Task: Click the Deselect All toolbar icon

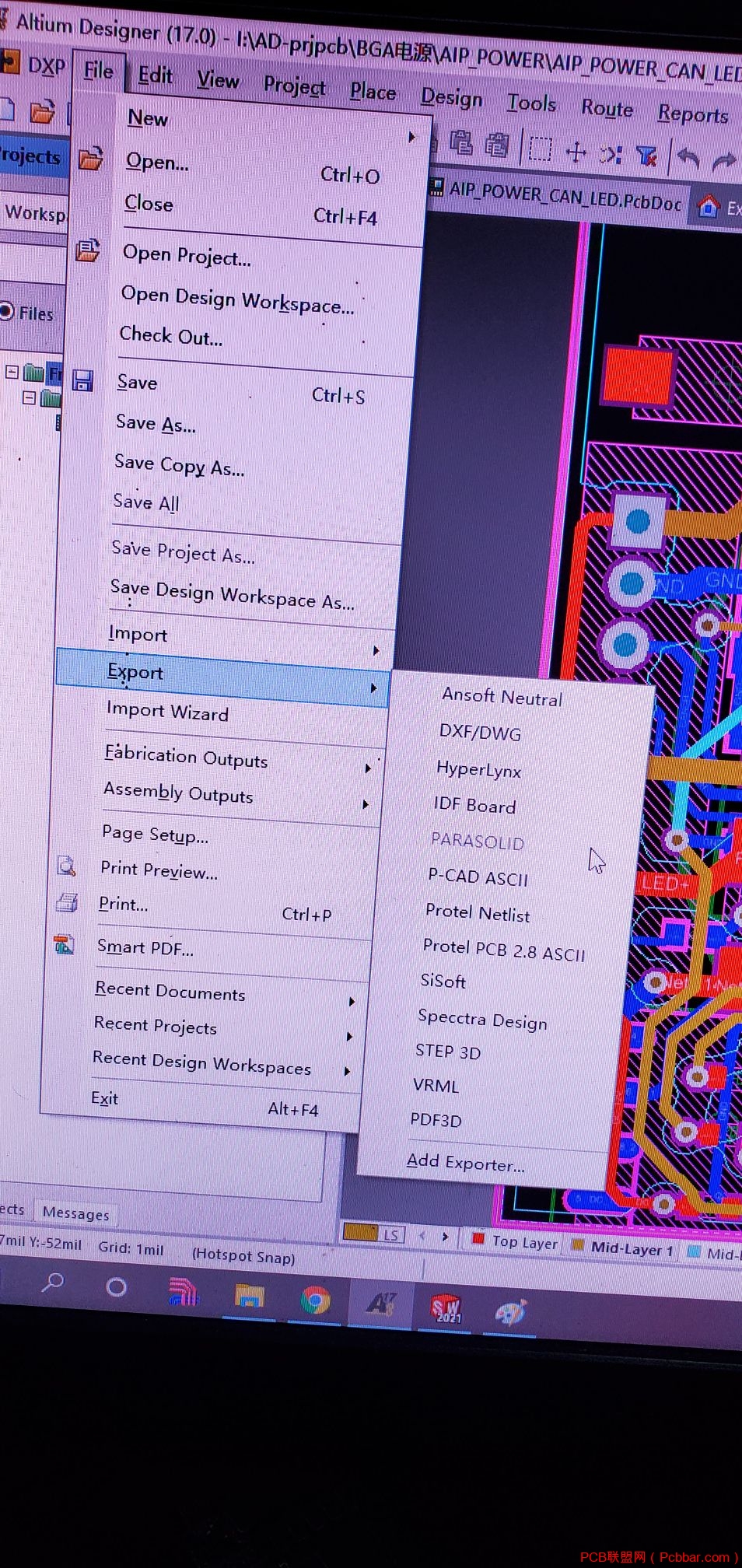Action: tap(611, 154)
